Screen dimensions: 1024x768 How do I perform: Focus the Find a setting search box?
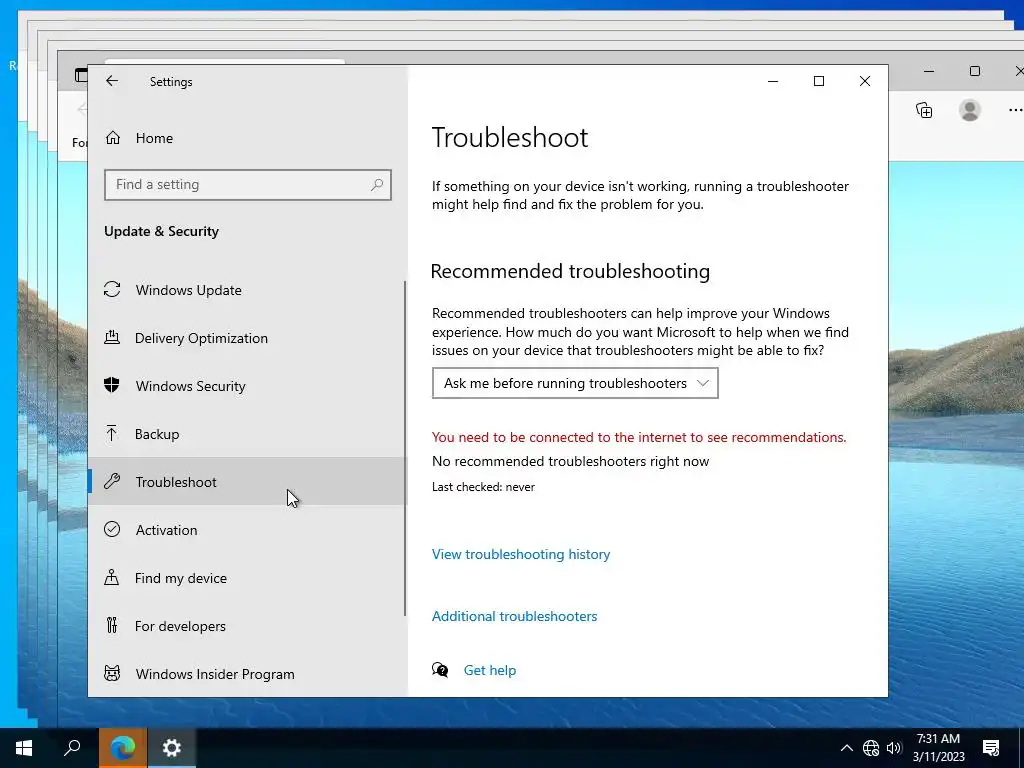pos(248,185)
